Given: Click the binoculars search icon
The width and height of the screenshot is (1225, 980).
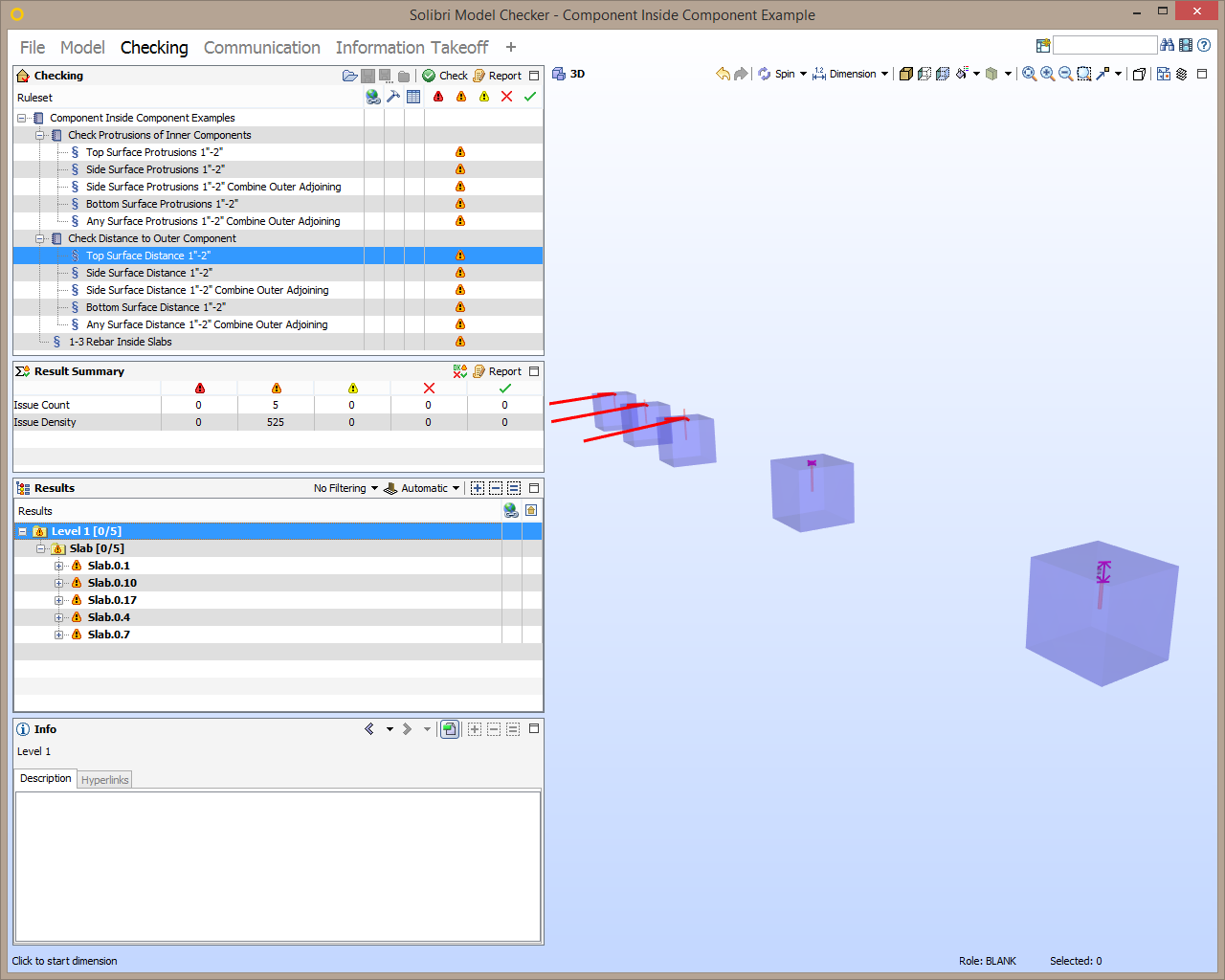Looking at the screenshot, I should (1167, 45).
